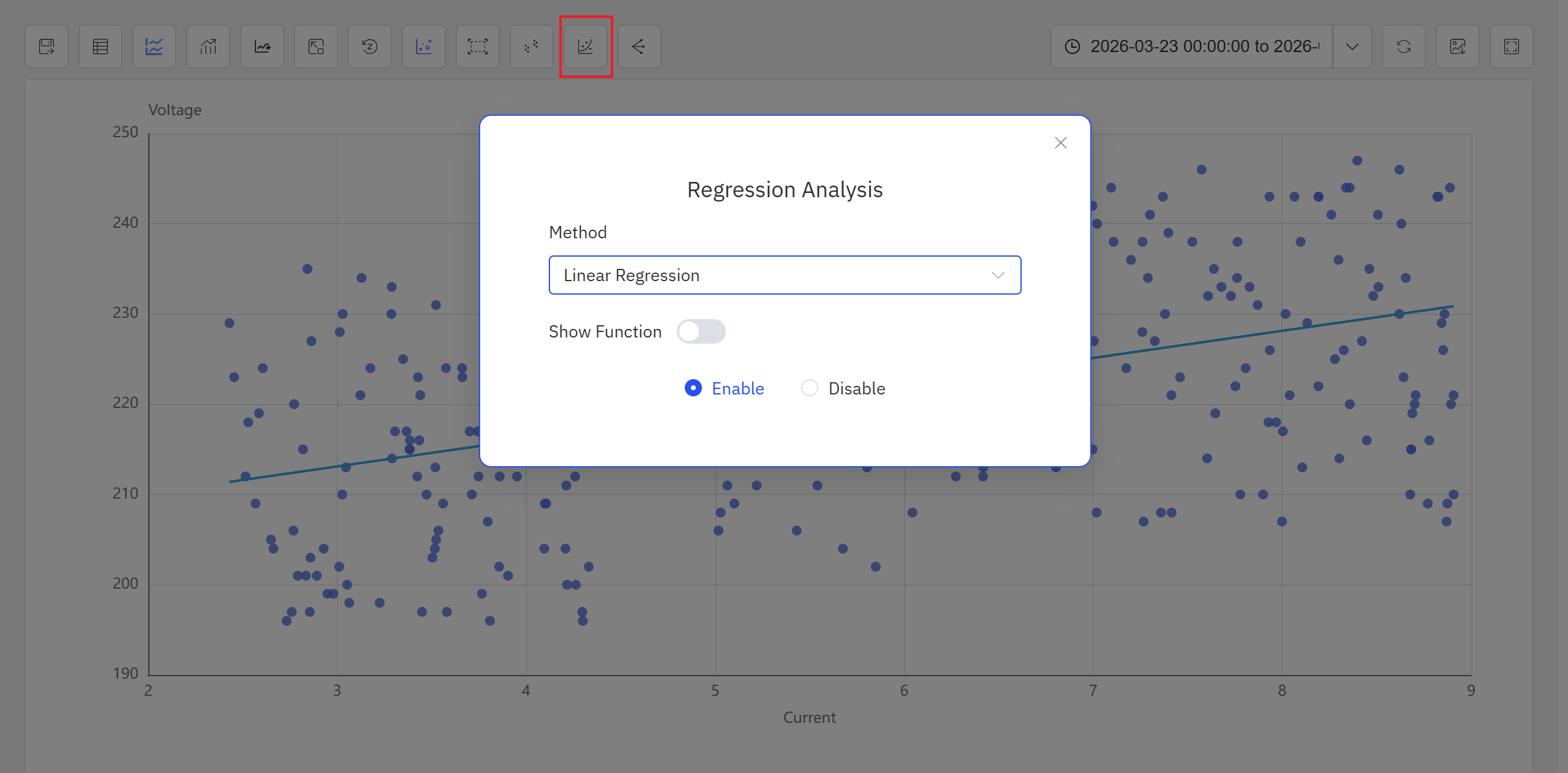
Task: Click the share data flow icon
Action: pyautogui.click(x=639, y=47)
